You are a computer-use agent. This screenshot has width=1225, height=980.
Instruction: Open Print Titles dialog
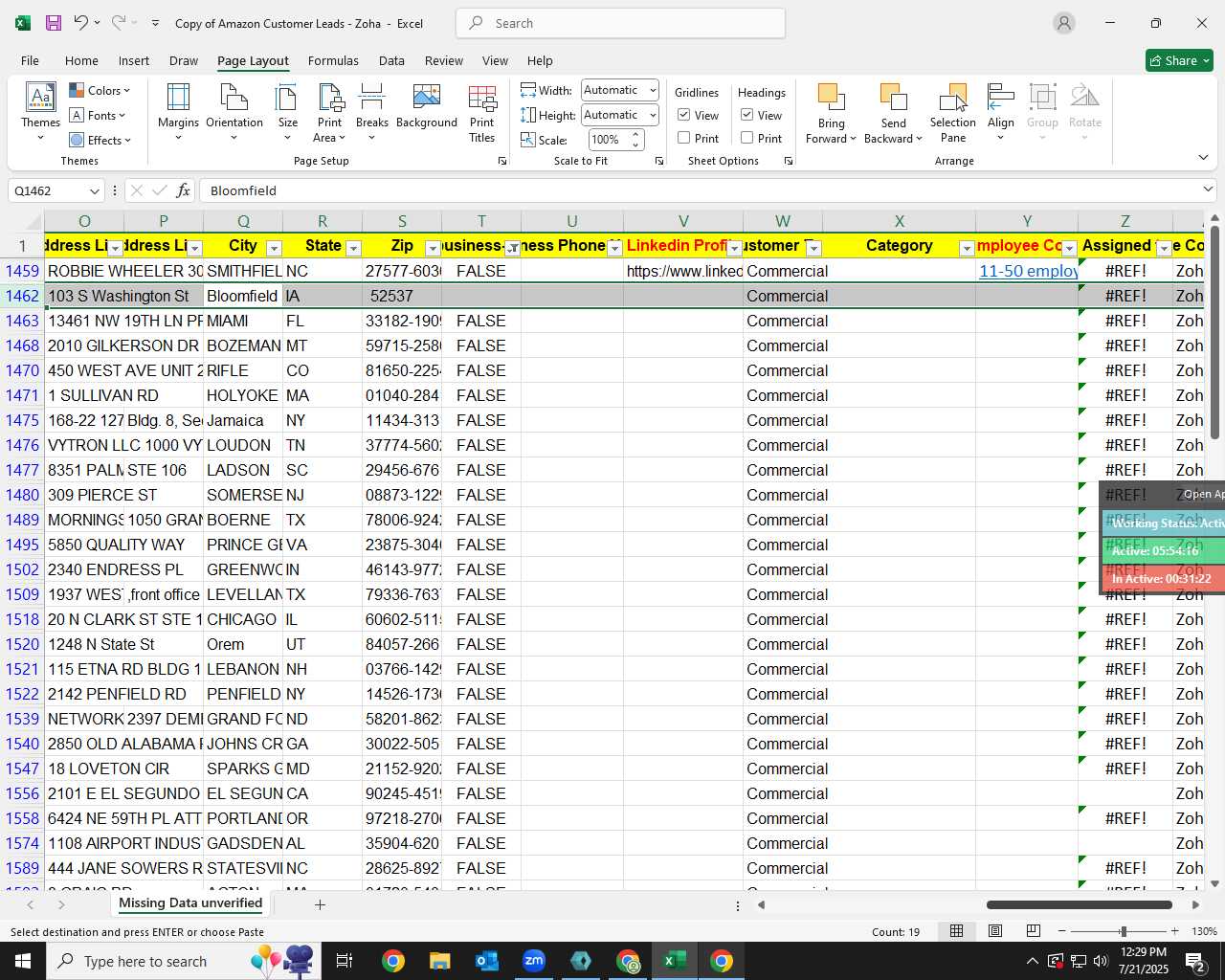coord(481,113)
